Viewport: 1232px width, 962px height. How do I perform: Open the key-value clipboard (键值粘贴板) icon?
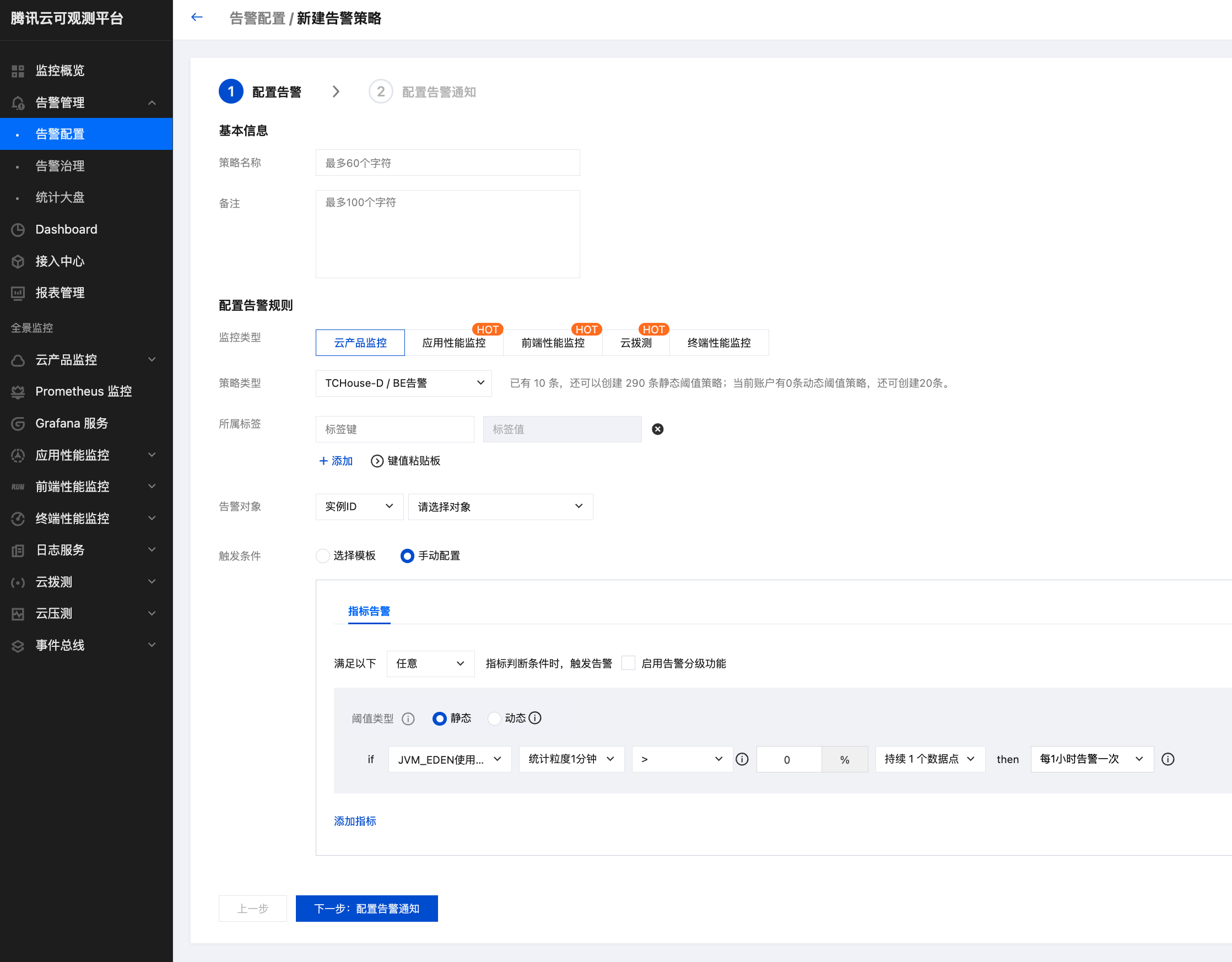click(377, 461)
